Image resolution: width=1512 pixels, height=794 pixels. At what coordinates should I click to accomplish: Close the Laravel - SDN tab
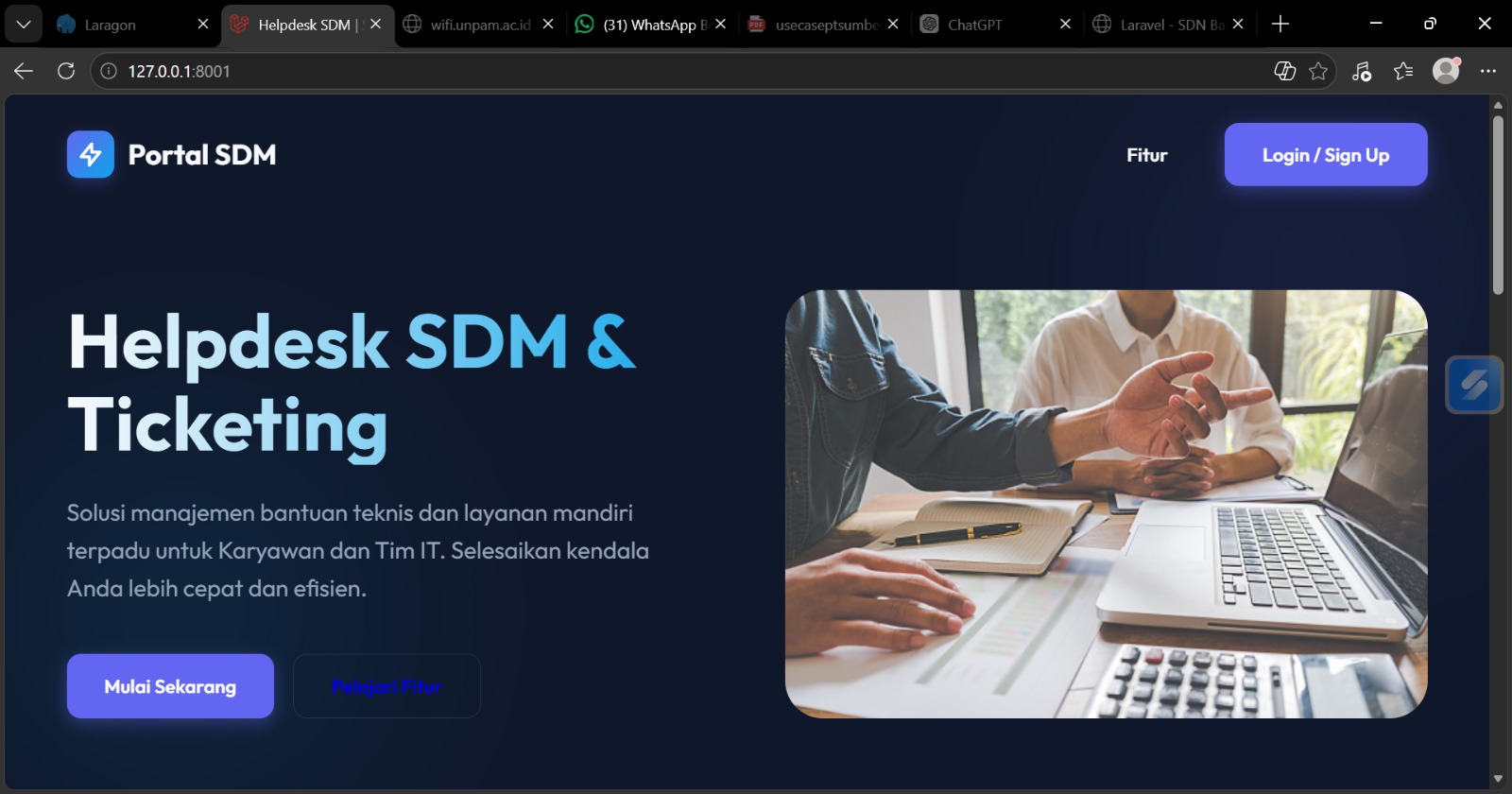click(1238, 25)
